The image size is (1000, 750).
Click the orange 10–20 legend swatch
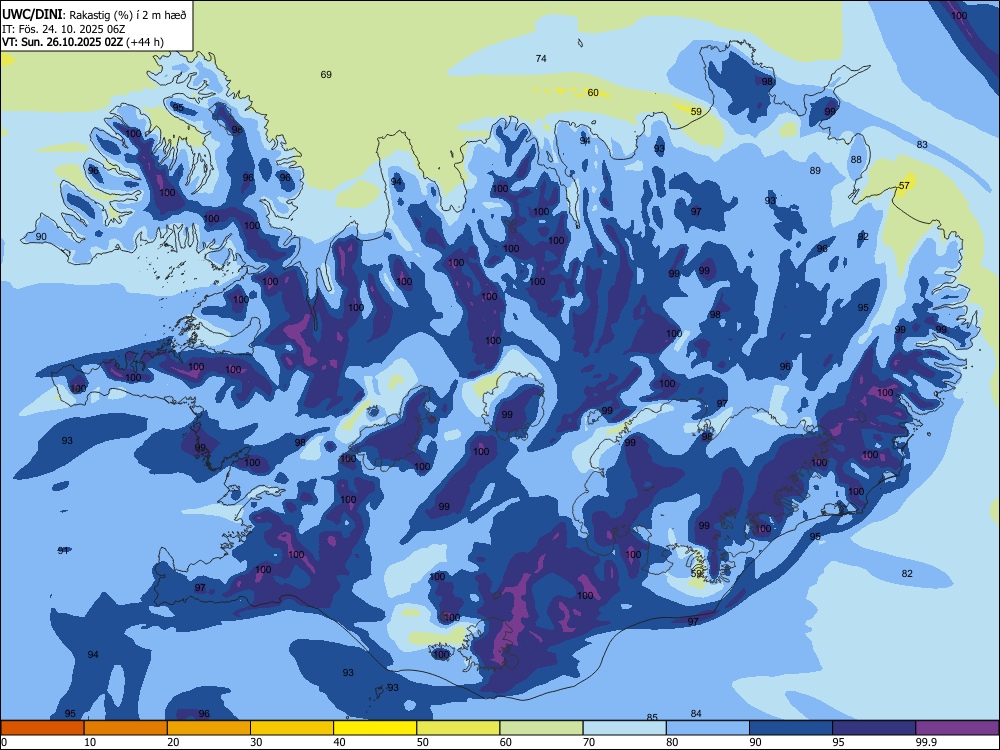126,728
